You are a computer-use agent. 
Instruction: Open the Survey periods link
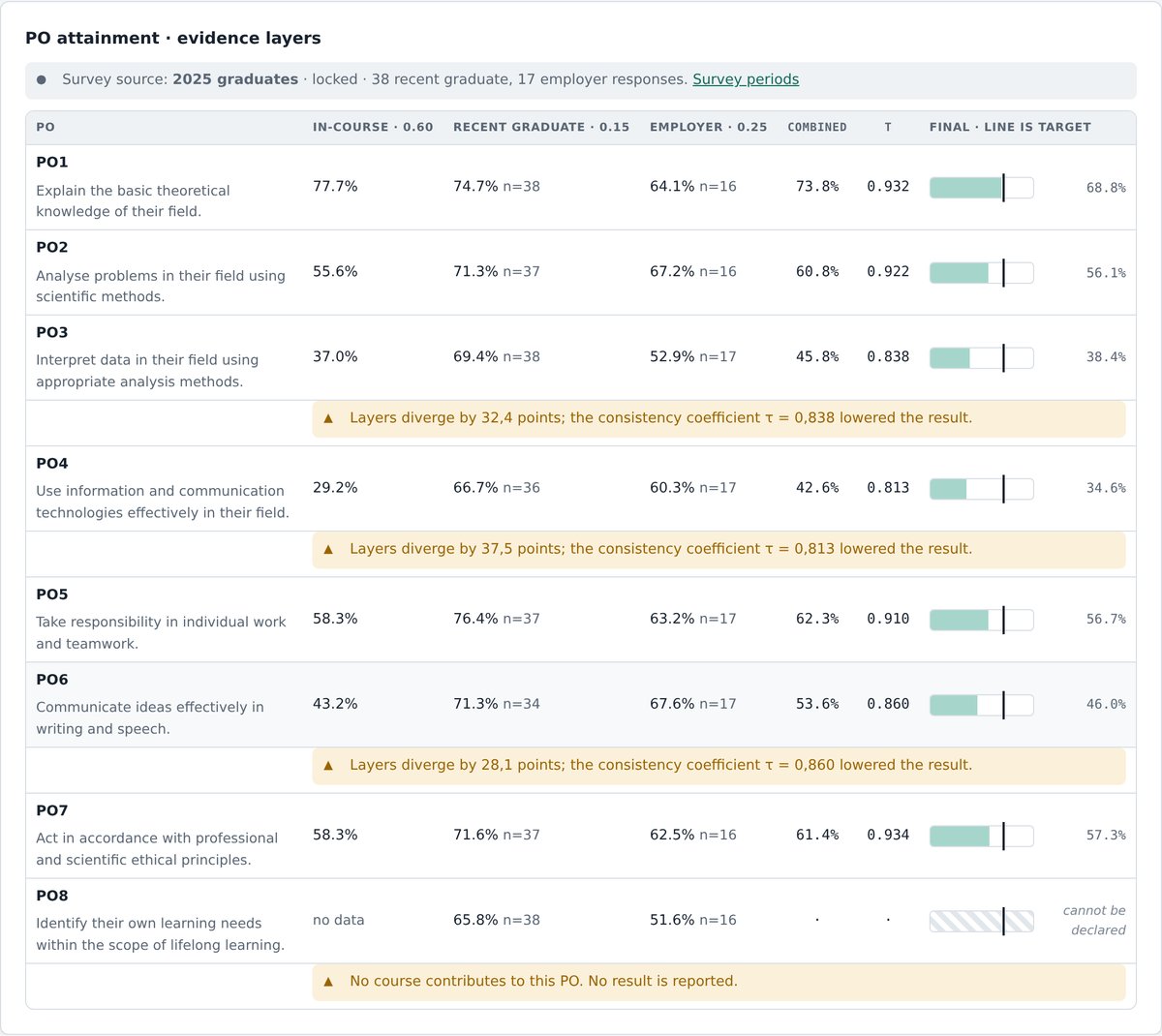[x=746, y=79]
